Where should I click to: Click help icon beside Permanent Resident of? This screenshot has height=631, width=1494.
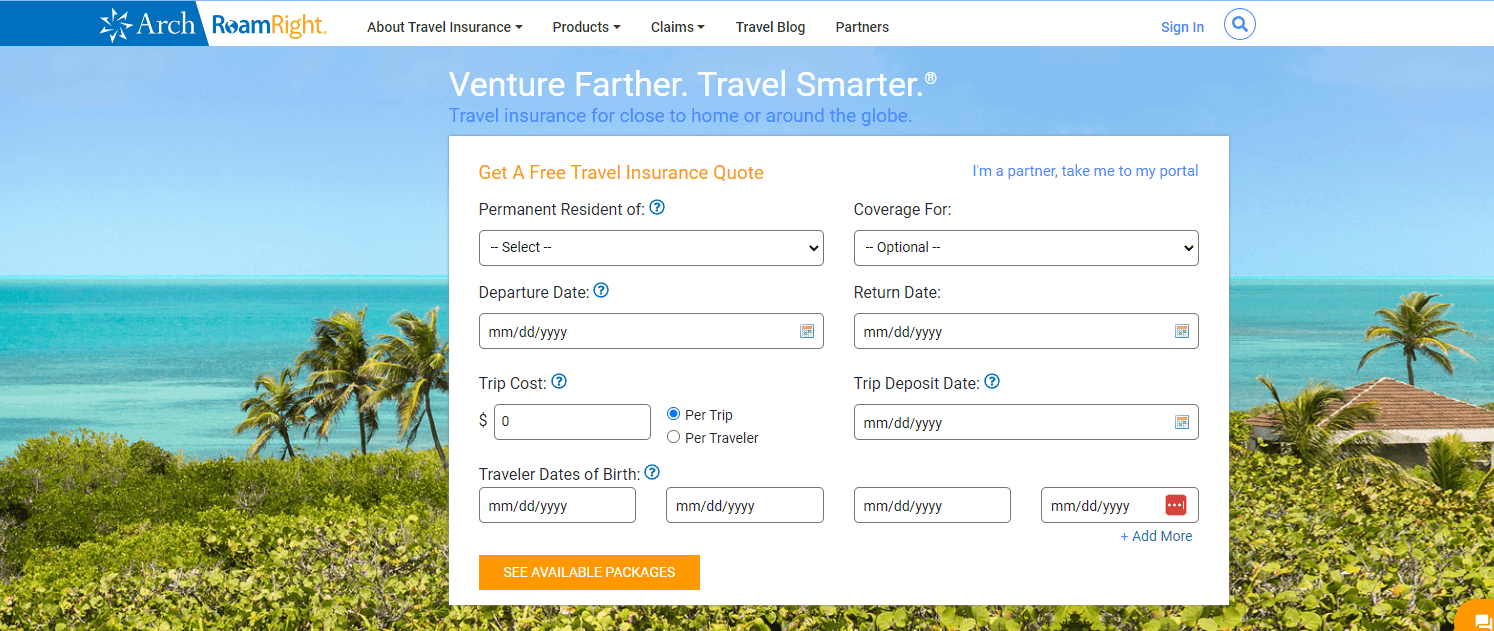[x=657, y=208]
